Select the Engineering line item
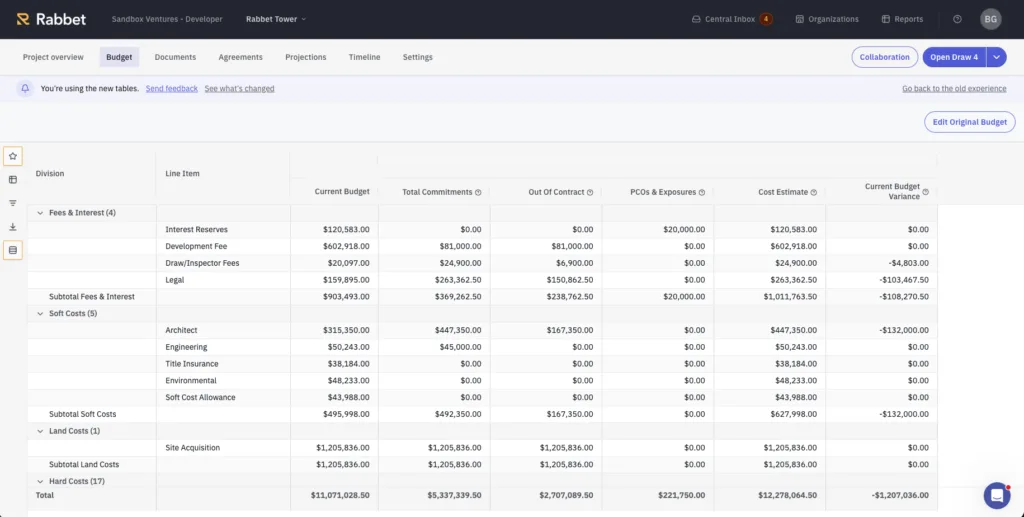This screenshot has width=1024, height=517. pos(186,347)
